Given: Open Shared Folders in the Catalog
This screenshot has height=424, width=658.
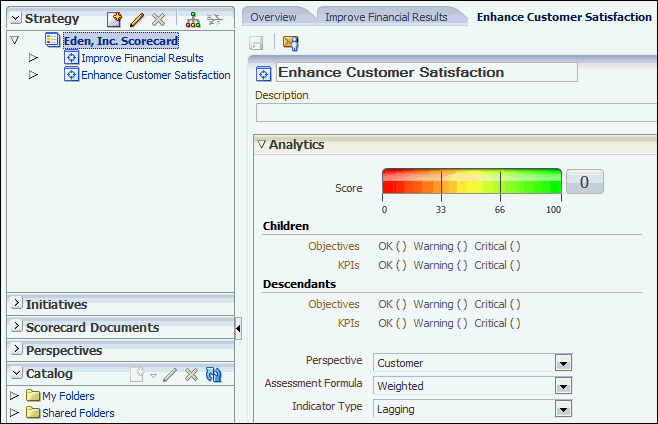Looking at the screenshot, I should point(78,413).
